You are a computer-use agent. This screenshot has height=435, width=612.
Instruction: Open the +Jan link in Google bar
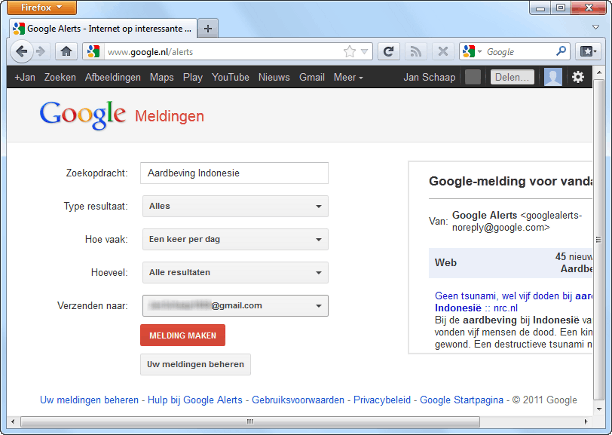click(x=25, y=77)
